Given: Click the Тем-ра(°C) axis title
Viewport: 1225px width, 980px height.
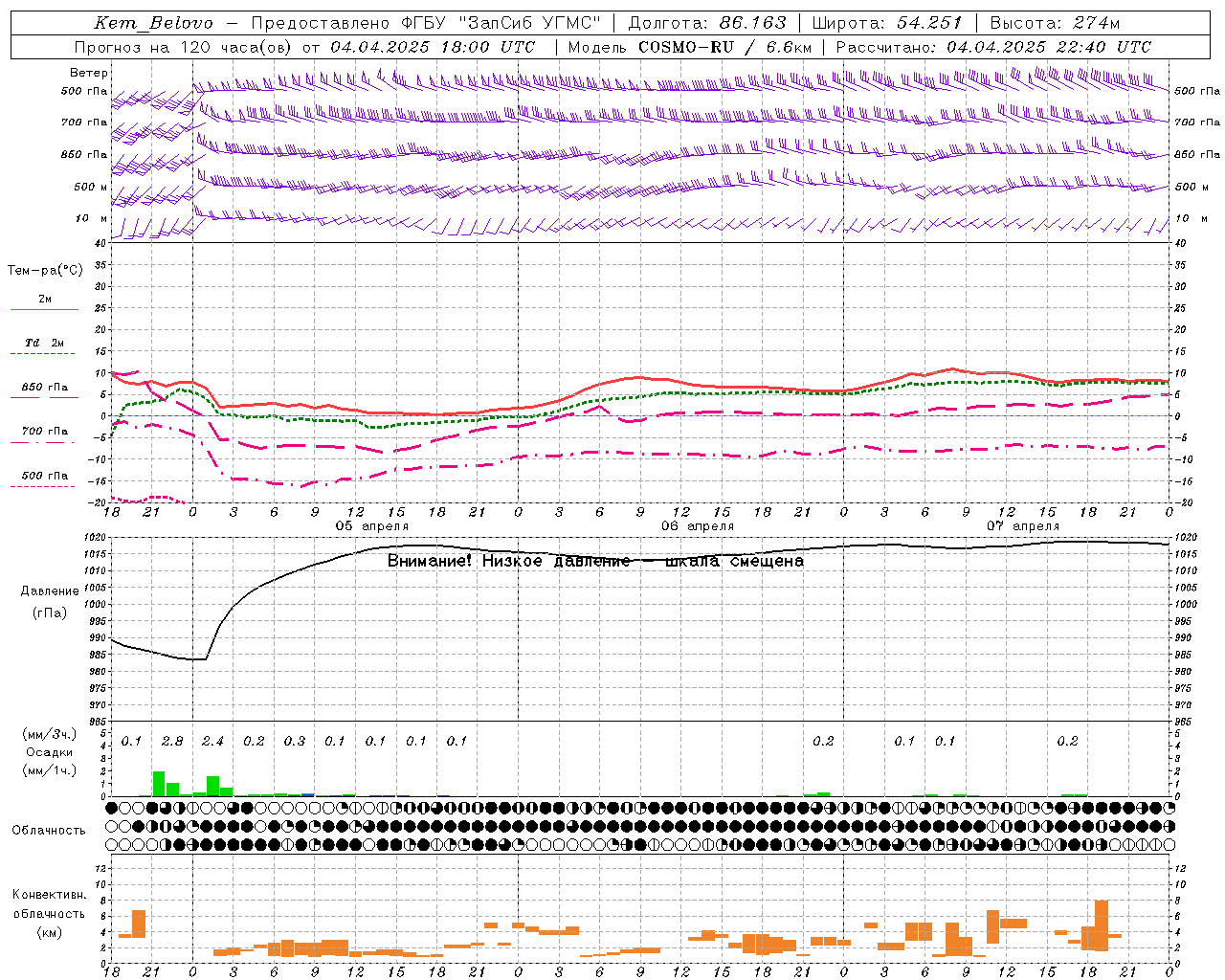Looking at the screenshot, I should pyautogui.click(x=45, y=271).
